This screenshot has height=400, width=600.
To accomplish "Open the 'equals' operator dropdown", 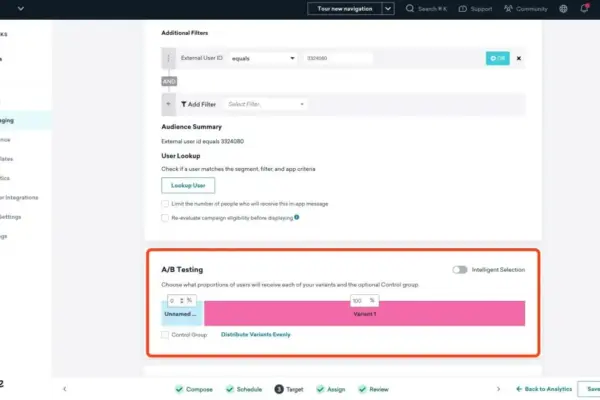I will pyautogui.click(x=263, y=58).
